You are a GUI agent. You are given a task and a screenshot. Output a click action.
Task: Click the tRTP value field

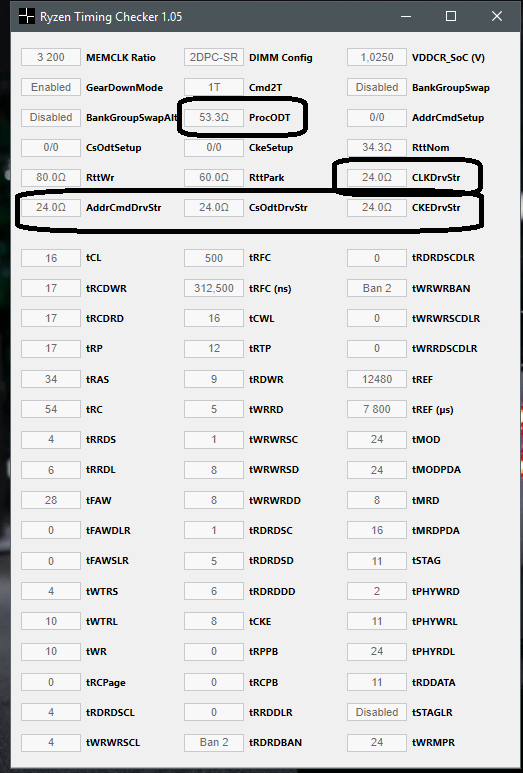click(x=214, y=349)
